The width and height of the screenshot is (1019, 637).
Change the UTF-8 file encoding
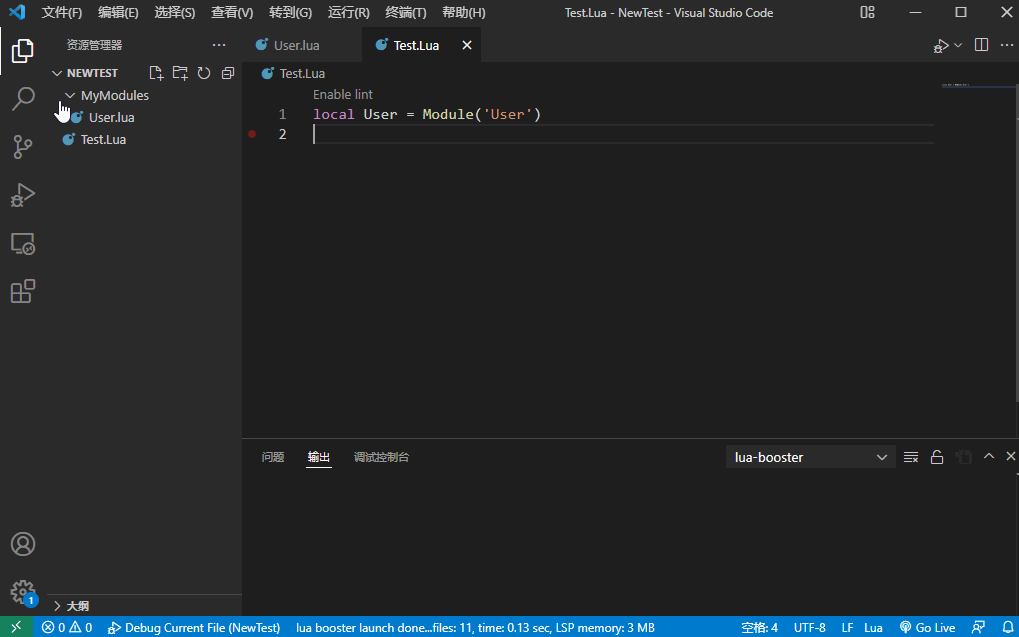tap(810, 627)
